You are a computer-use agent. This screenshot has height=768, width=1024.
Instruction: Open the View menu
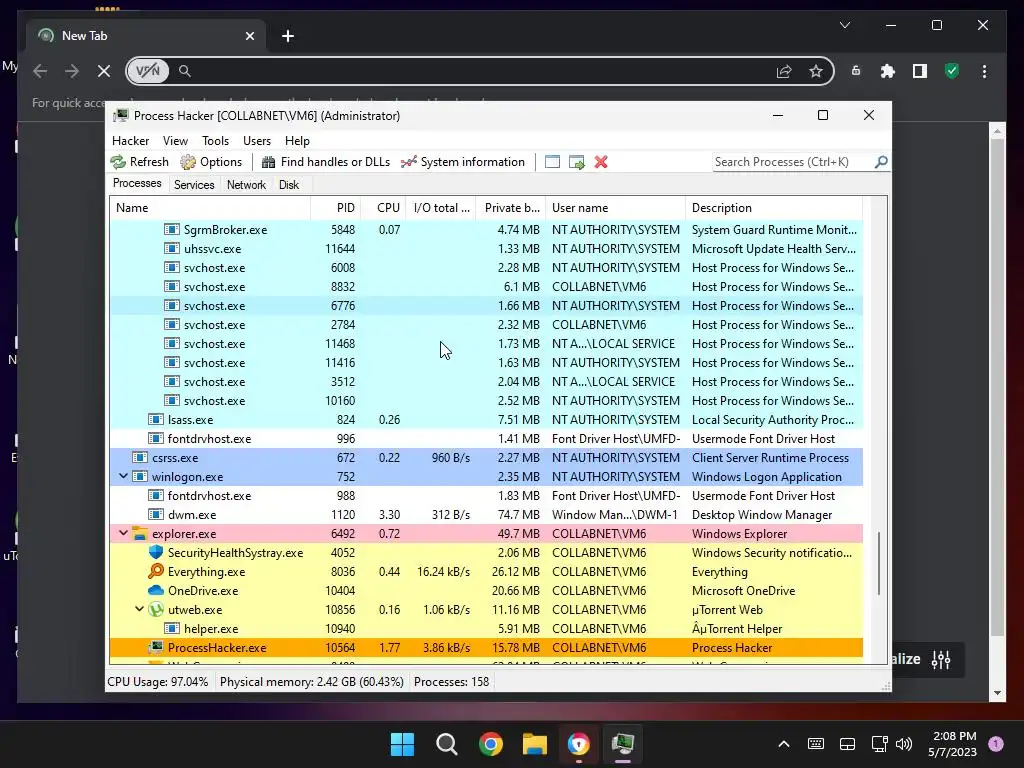pos(175,141)
